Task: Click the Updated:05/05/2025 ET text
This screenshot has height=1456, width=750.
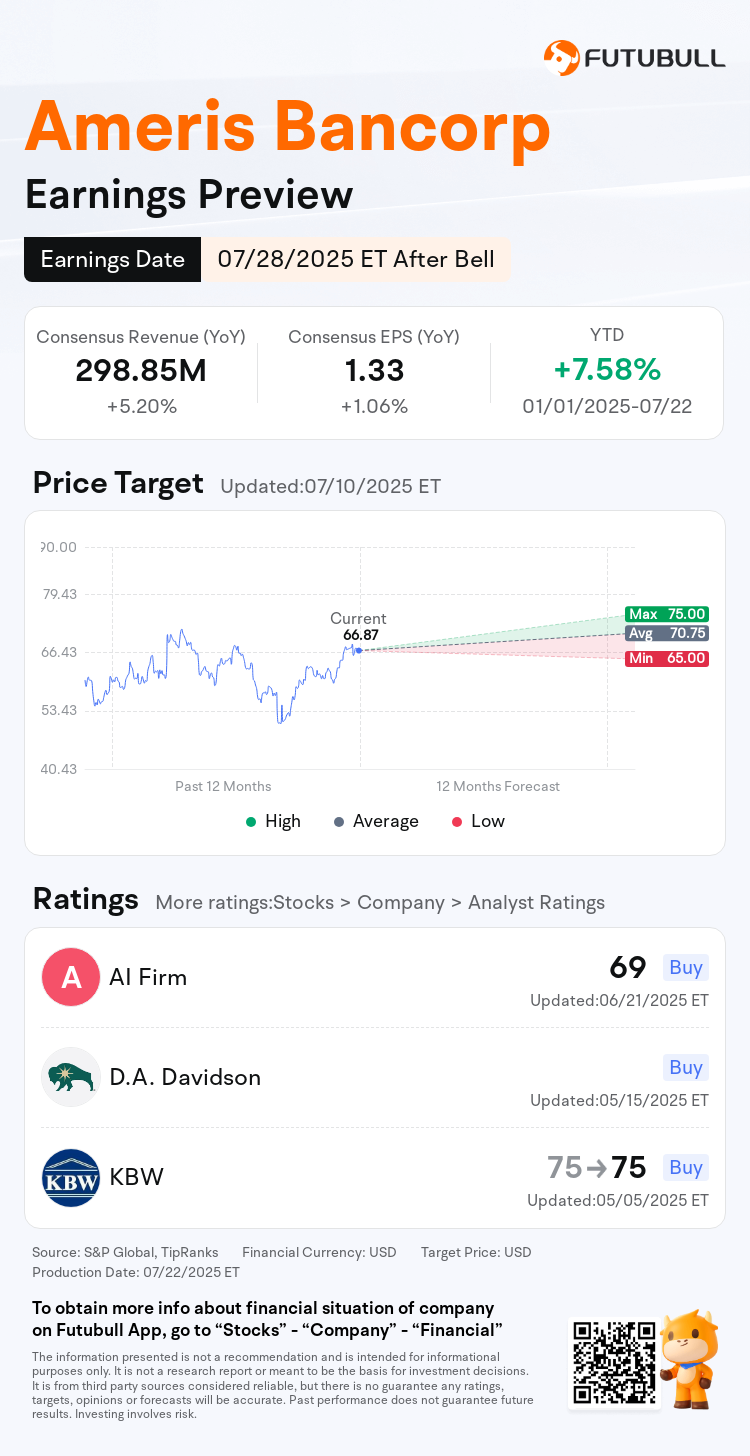Action: pos(619,1200)
